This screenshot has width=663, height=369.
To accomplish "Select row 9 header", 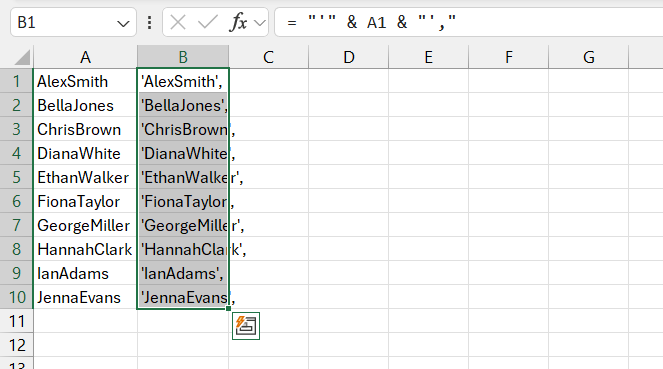I will [x=16, y=273].
